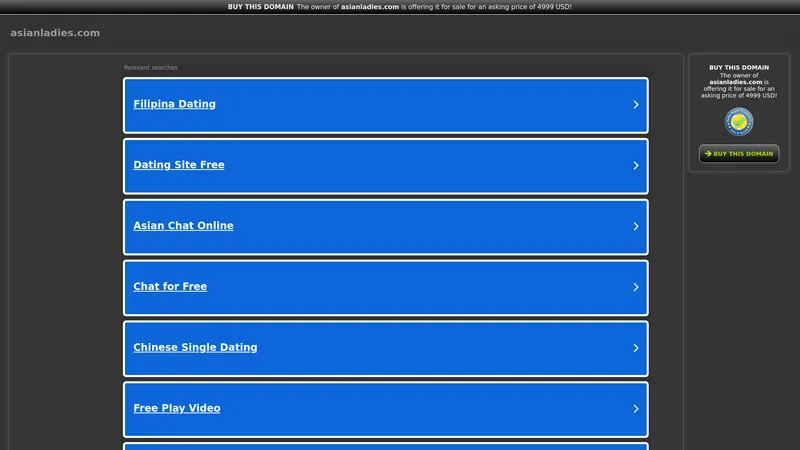This screenshot has height=450, width=800.
Task: Select the Asian Chat Online result
Action: point(183,226)
